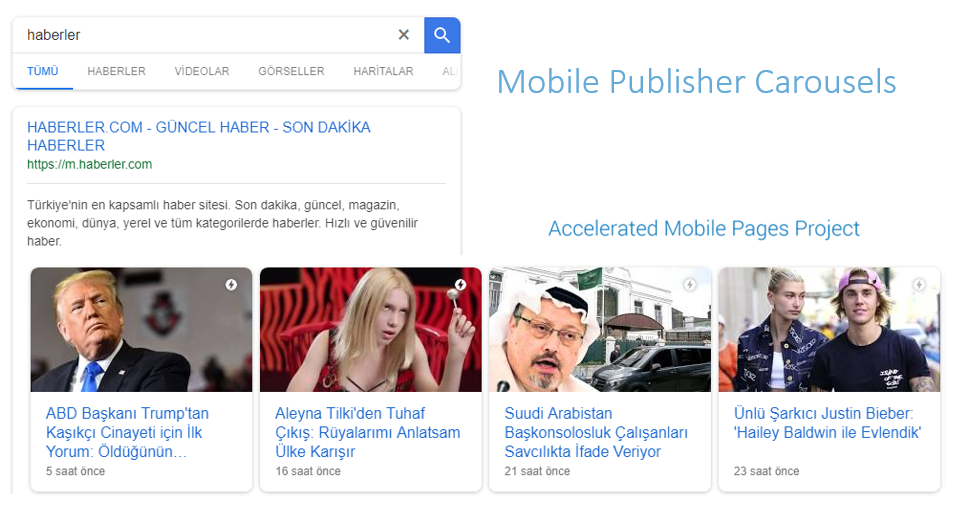
Task: Open the VİDEOLAR tab
Action: point(202,71)
